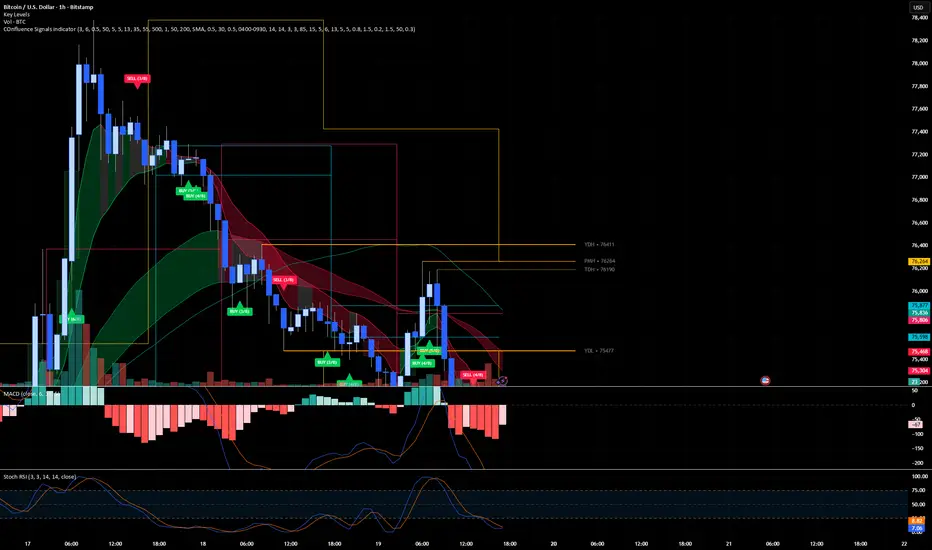Click date label 21 on time axis

[x=729, y=544]
